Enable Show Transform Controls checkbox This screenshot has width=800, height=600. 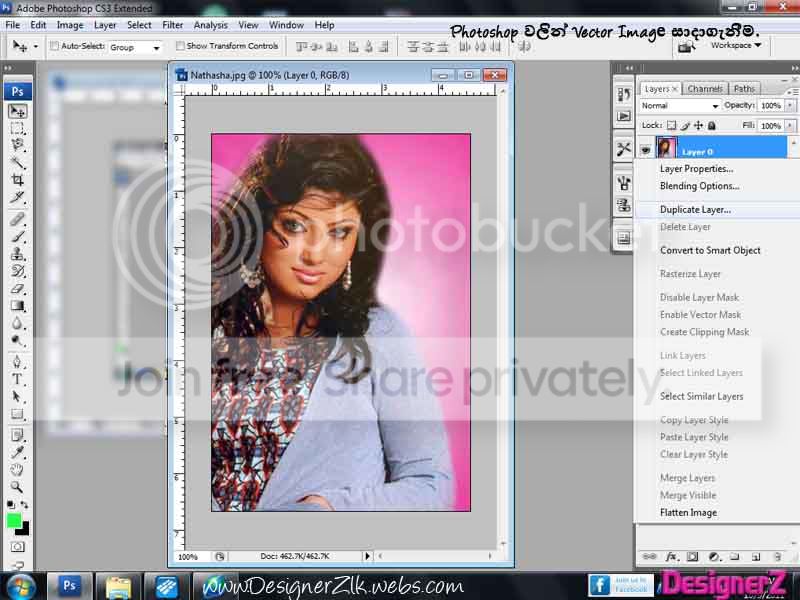pos(180,46)
